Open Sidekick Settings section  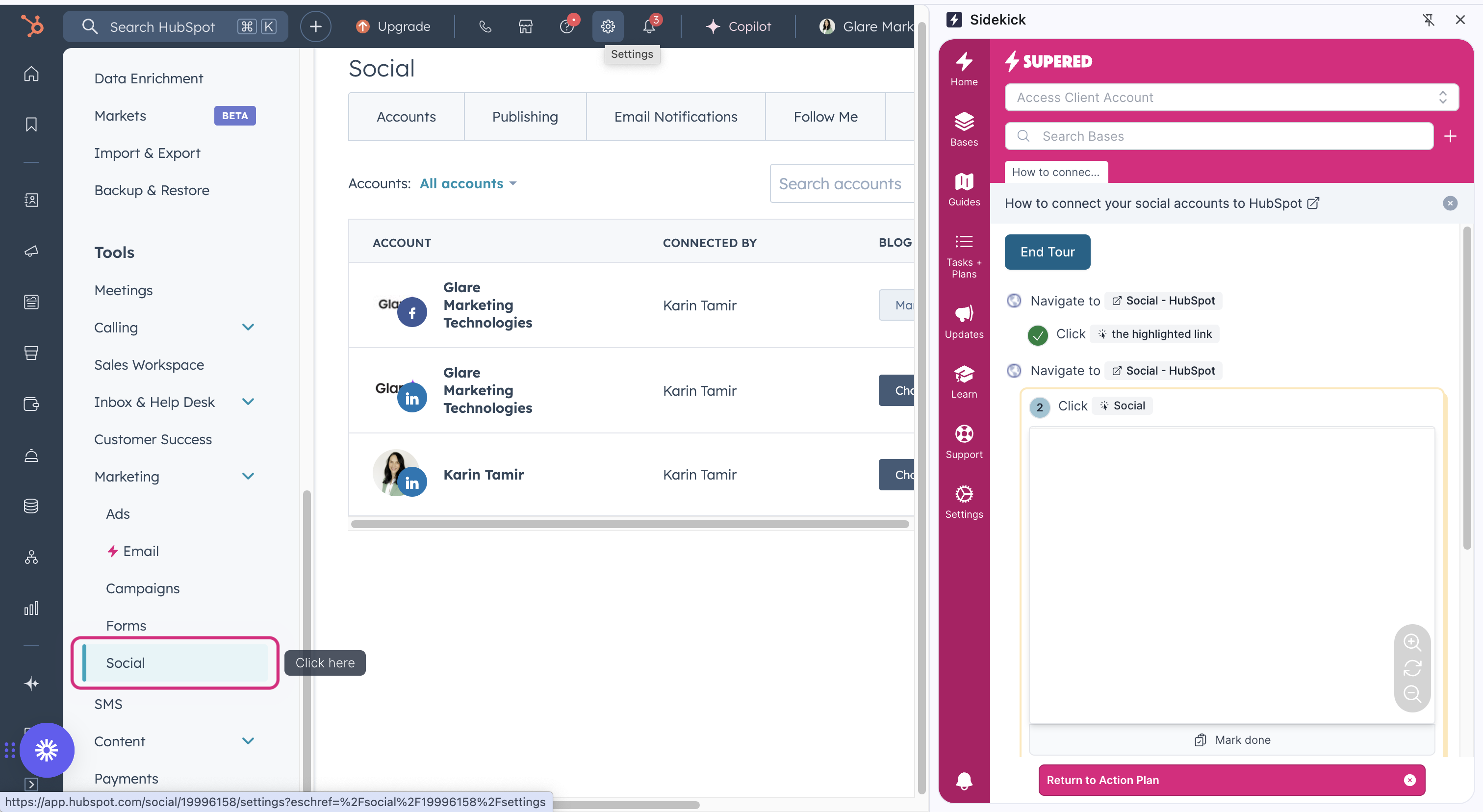pos(964,502)
